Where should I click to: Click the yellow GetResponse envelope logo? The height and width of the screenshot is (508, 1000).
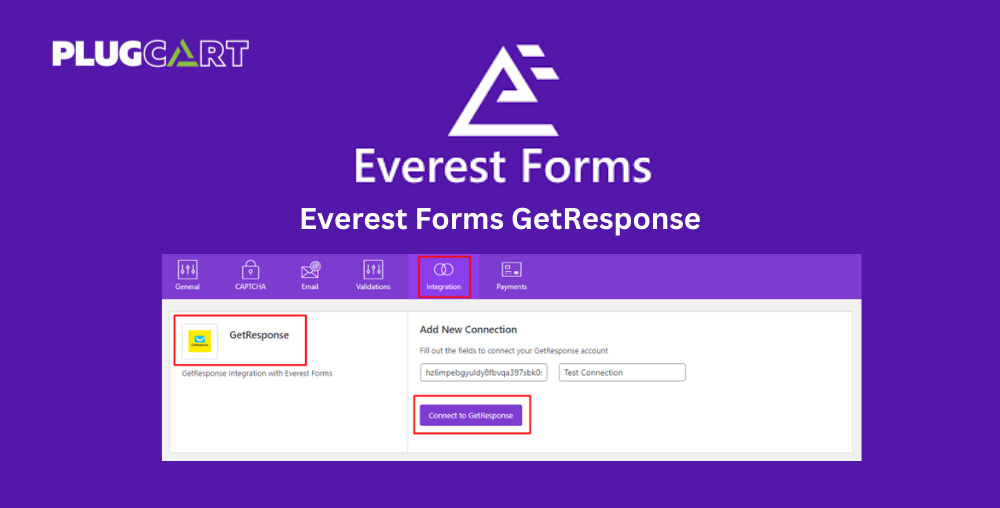[x=200, y=341]
